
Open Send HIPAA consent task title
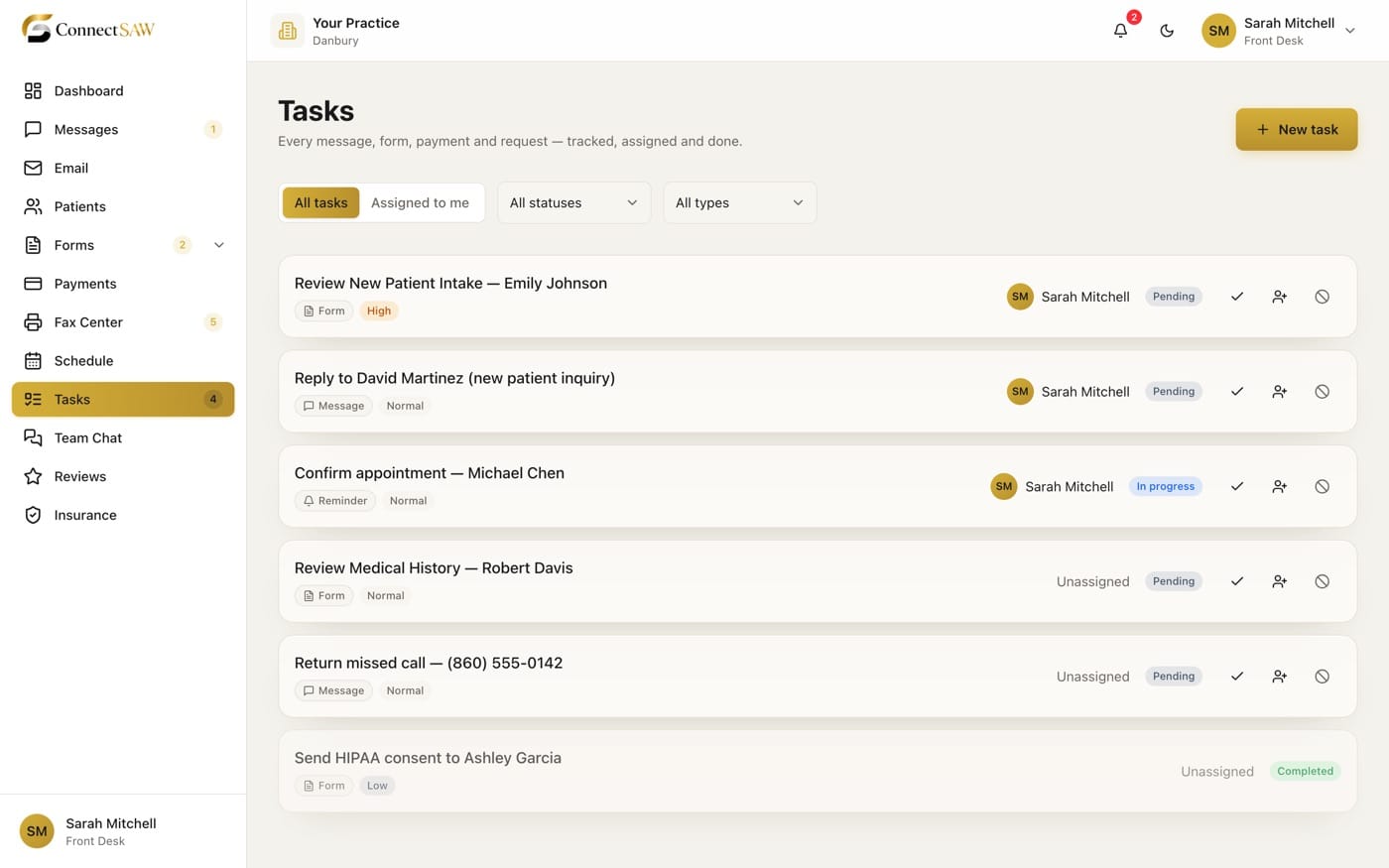428,758
